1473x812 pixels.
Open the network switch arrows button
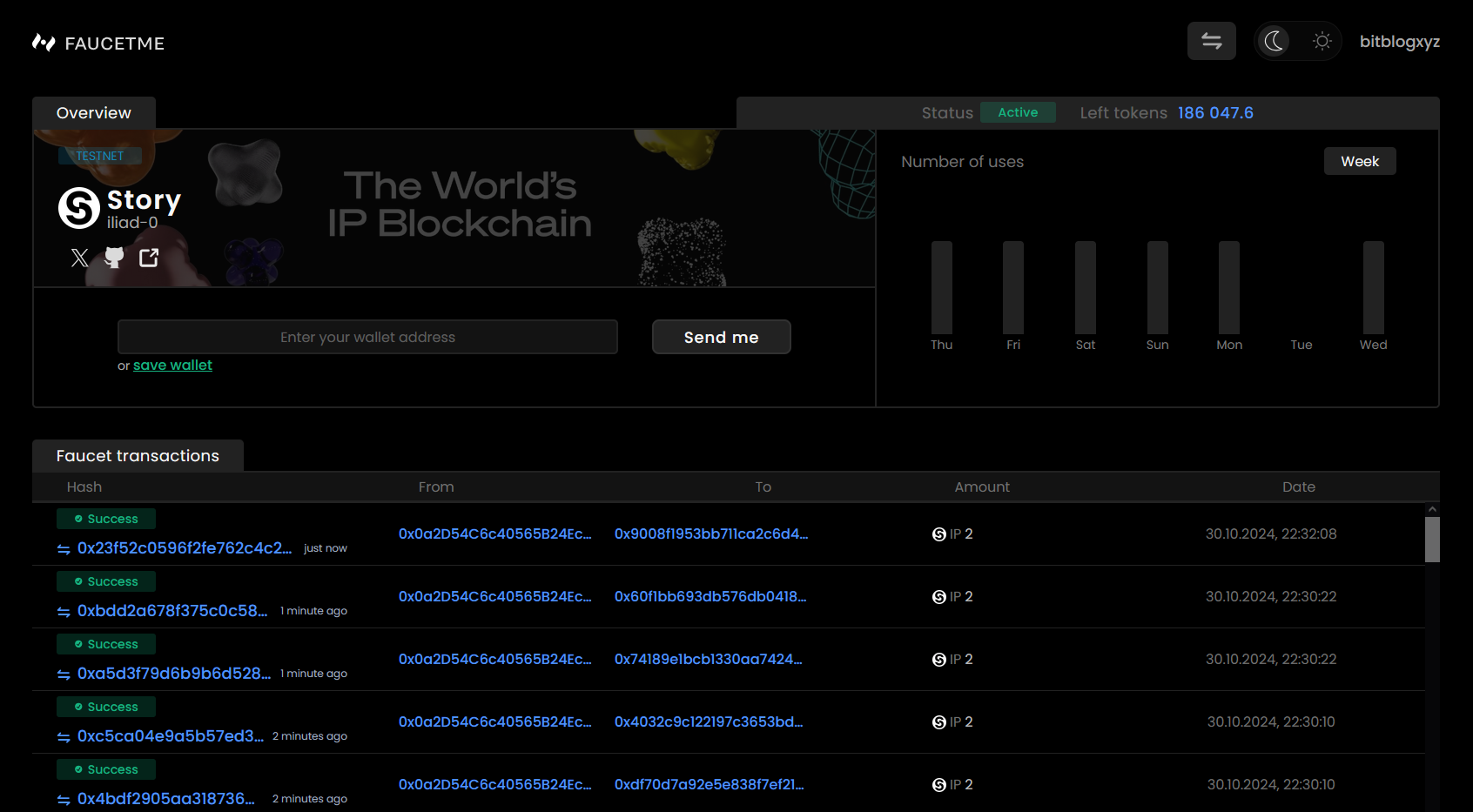coord(1211,41)
